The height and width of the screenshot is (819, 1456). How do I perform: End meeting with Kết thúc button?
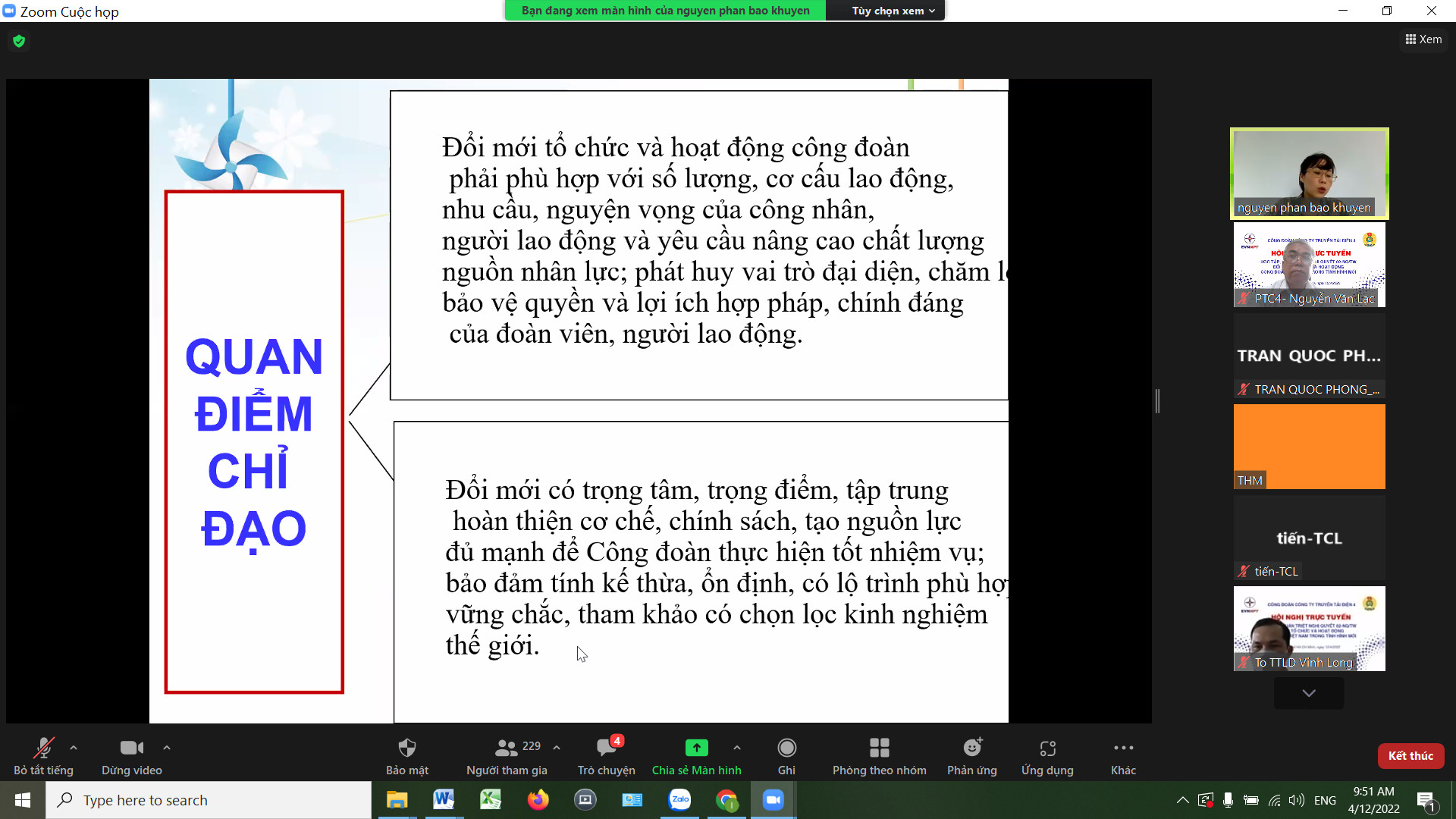(x=1410, y=756)
